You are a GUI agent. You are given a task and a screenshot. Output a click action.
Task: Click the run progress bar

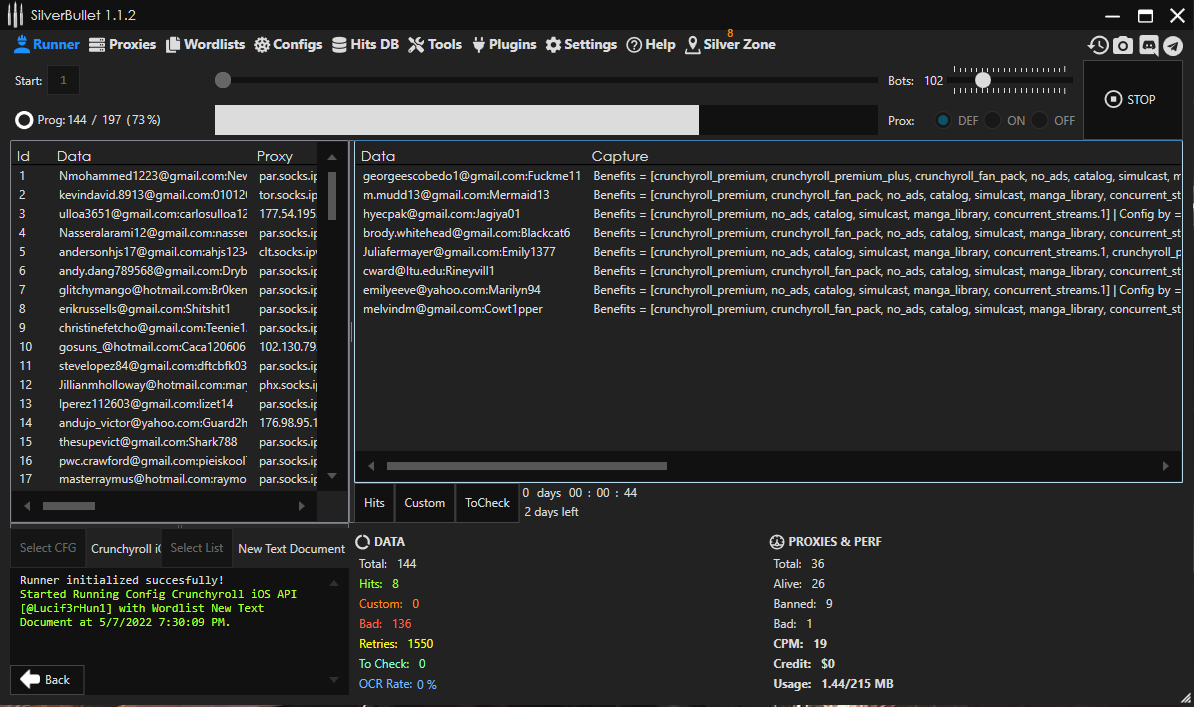[546, 120]
